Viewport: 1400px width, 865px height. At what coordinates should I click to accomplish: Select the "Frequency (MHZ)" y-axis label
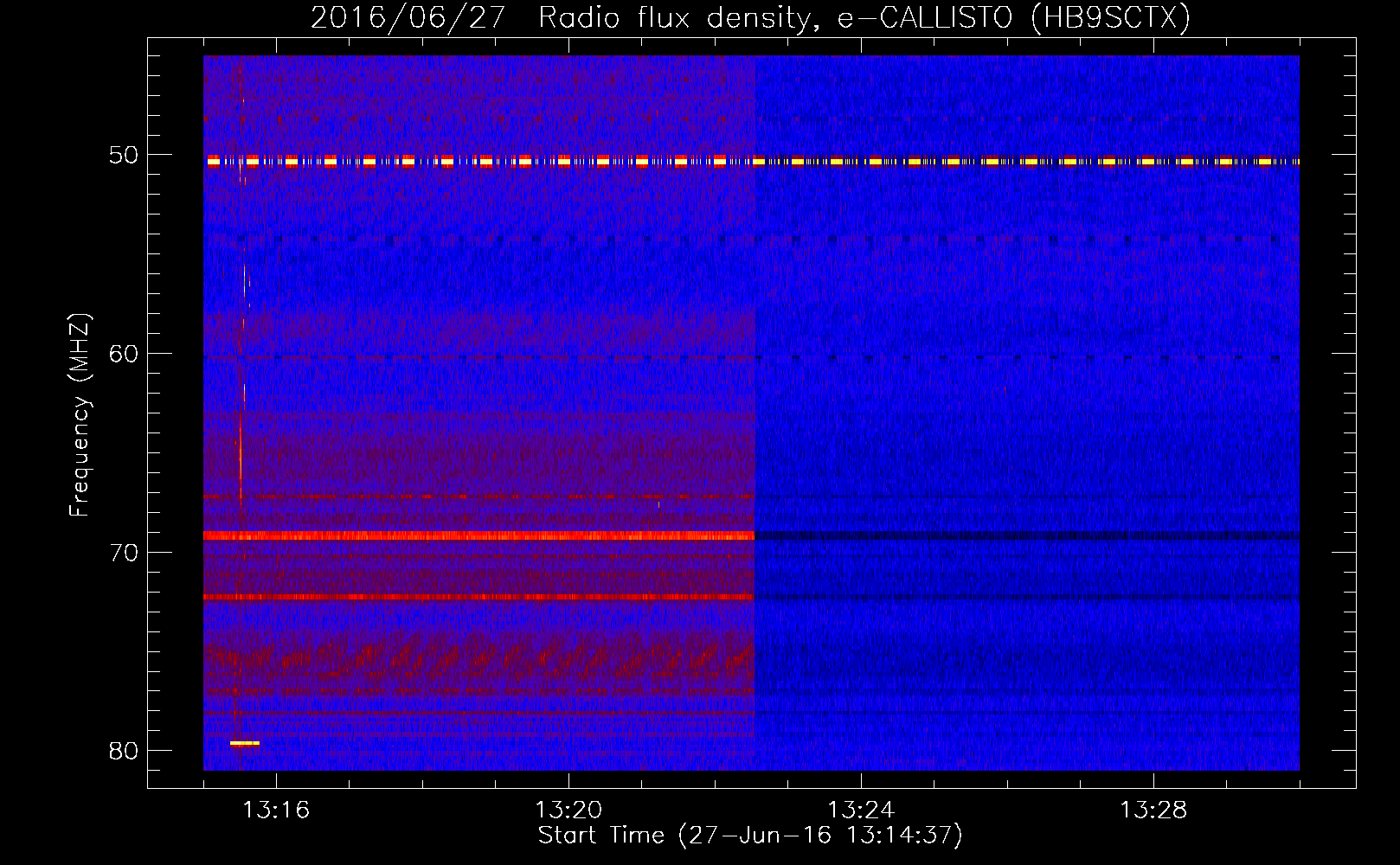point(80,415)
